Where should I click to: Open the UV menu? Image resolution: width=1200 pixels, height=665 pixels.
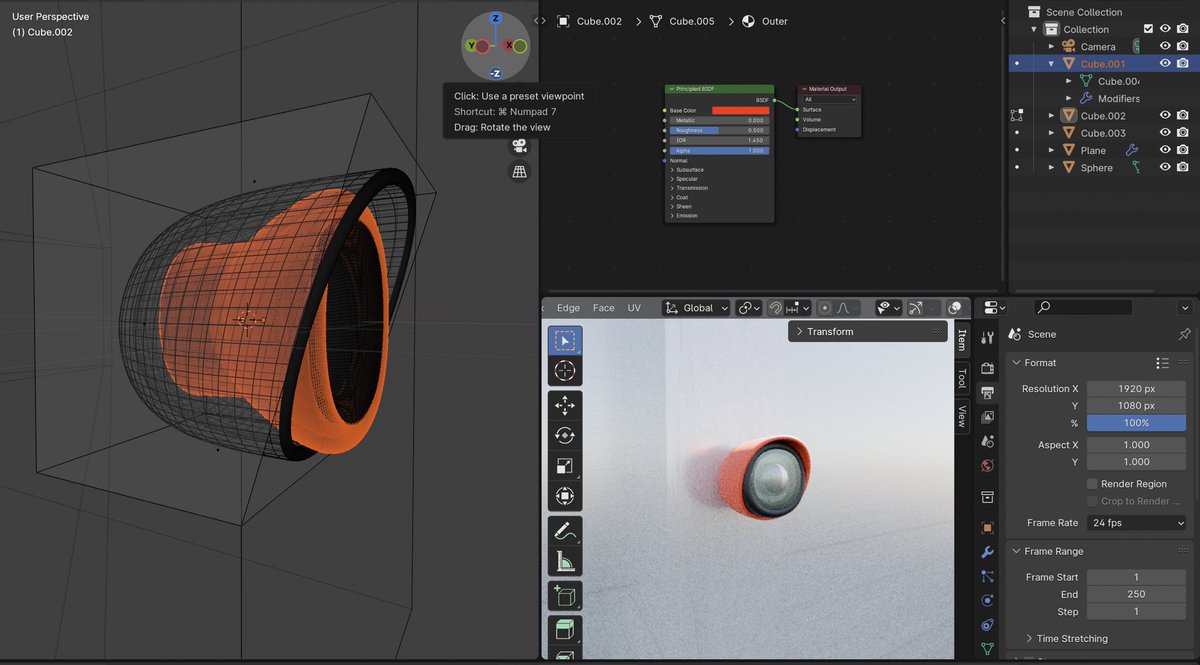pos(634,308)
